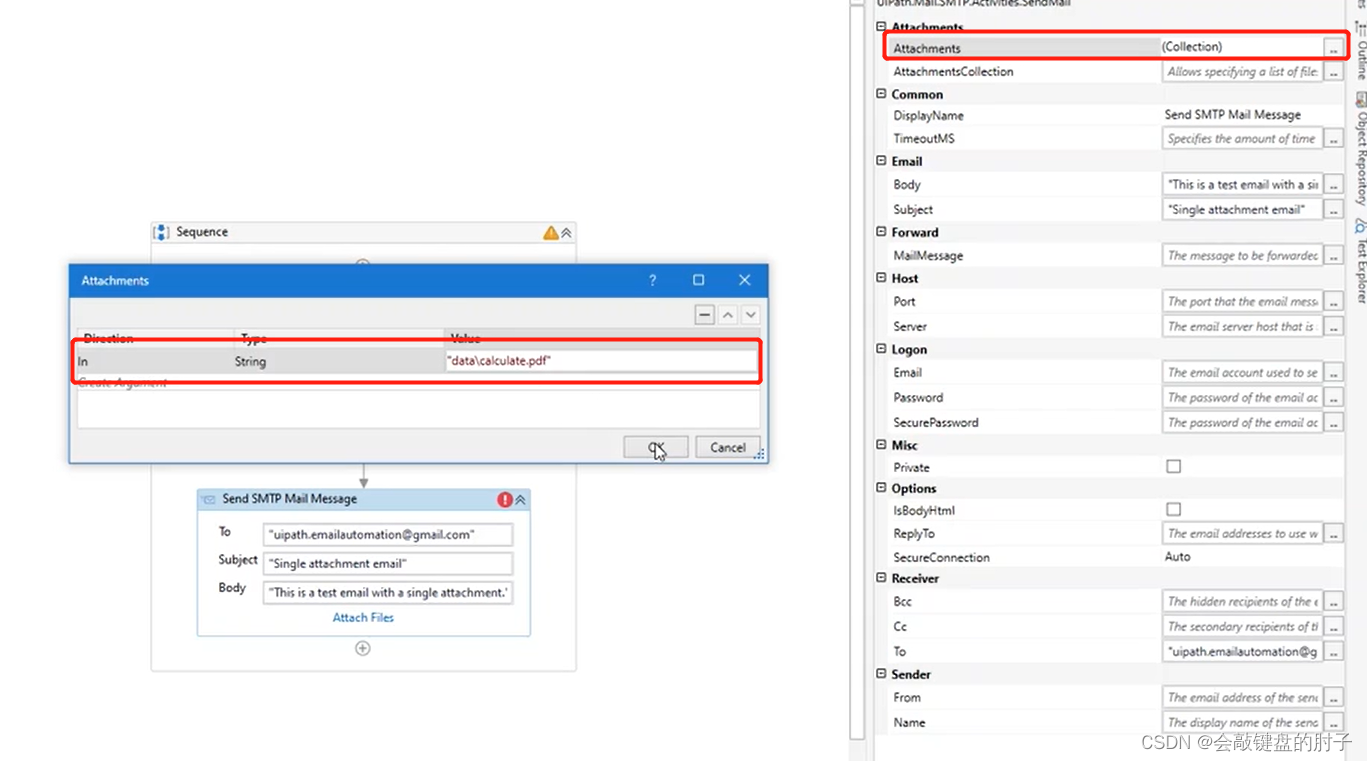1367x761 pixels.
Task: Select the "data\calculate.pdf" value cell
Action: coord(600,361)
